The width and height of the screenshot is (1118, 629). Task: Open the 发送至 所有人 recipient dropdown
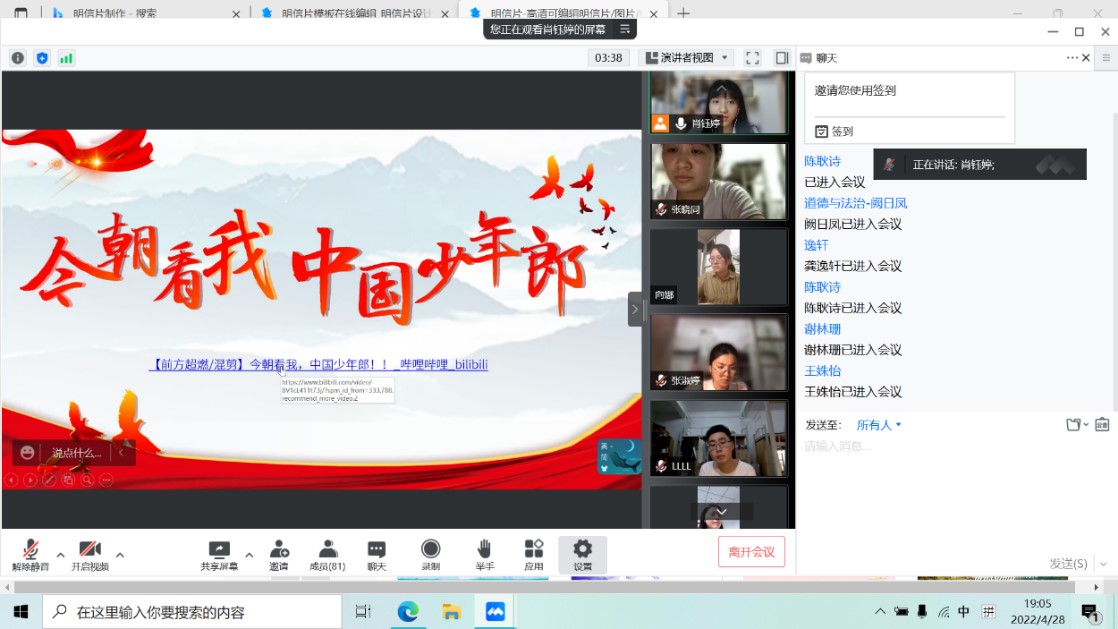coord(878,425)
